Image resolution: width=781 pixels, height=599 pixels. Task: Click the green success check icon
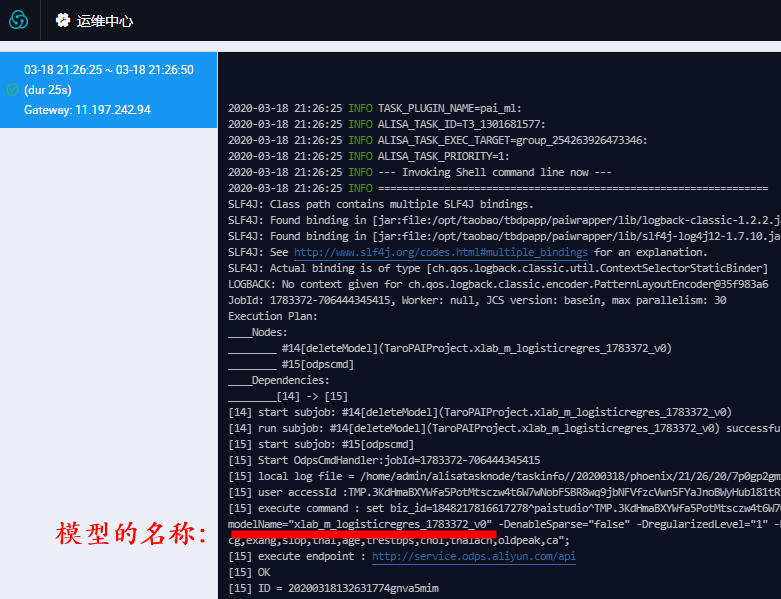[x=11, y=90]
